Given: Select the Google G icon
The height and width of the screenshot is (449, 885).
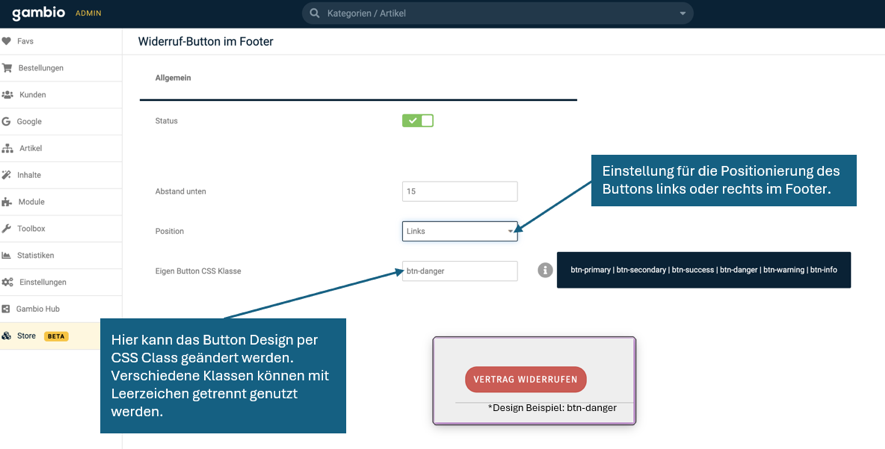Looking at the screenshot, I should (x=6, y=121).
